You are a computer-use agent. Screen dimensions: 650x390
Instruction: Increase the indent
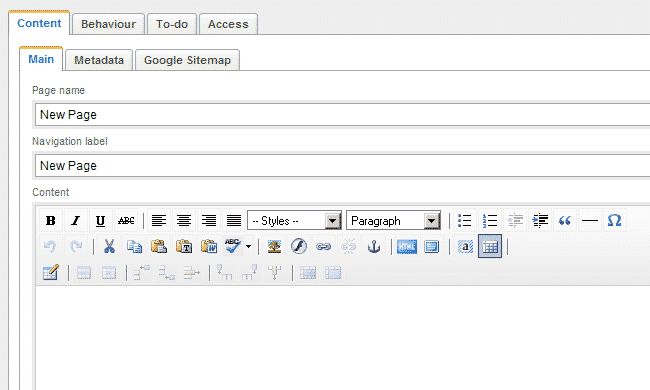540,220
